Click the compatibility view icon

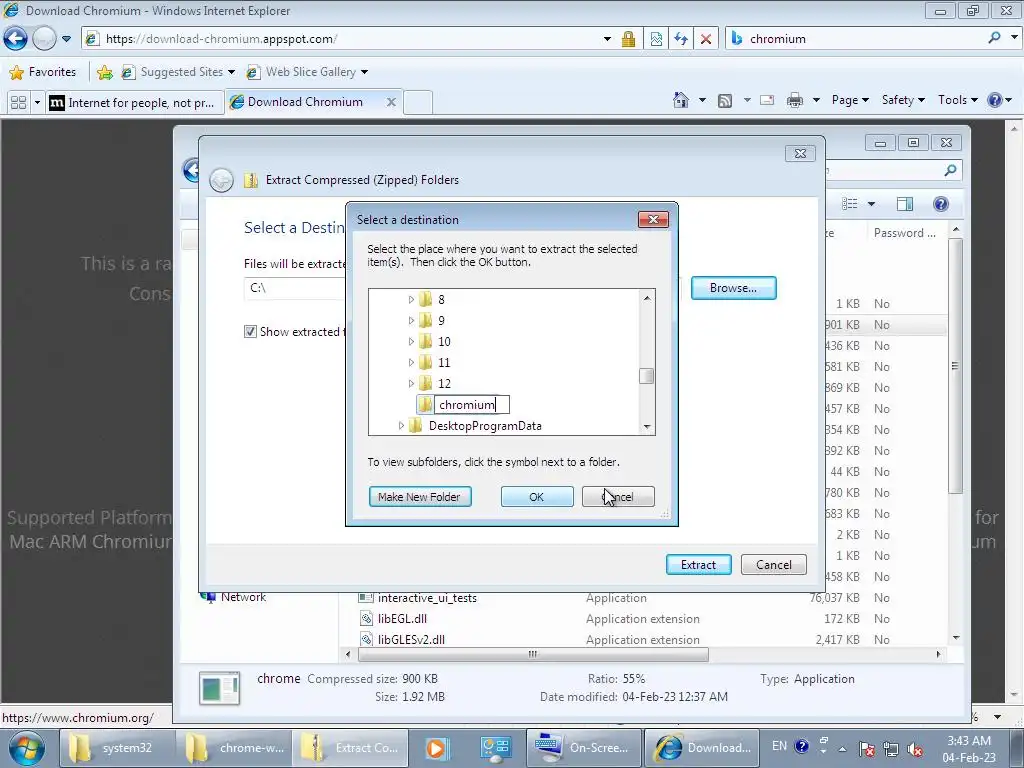click(x=656, y=39)
